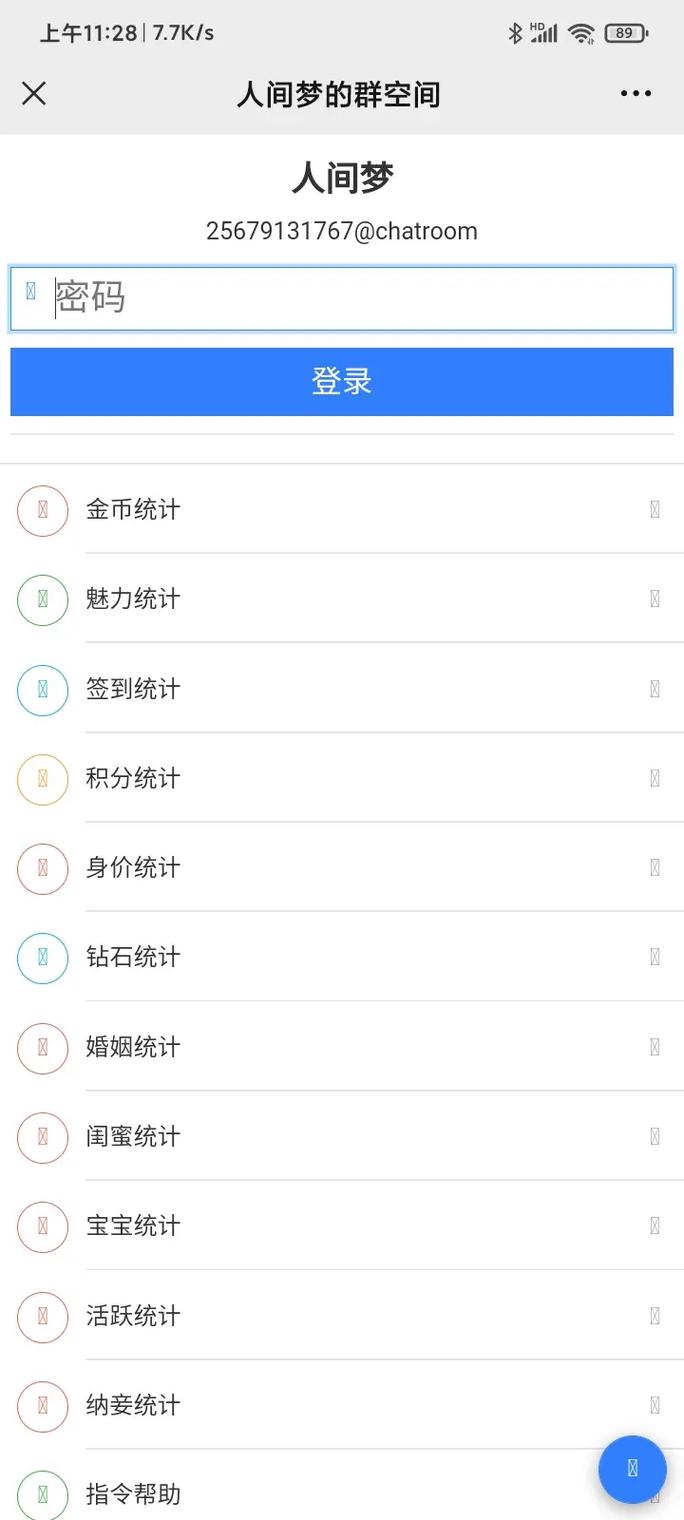Open the 活跃统计 menu entry
Viewport: 684px width, 1520px height.
coord(134,1316)
